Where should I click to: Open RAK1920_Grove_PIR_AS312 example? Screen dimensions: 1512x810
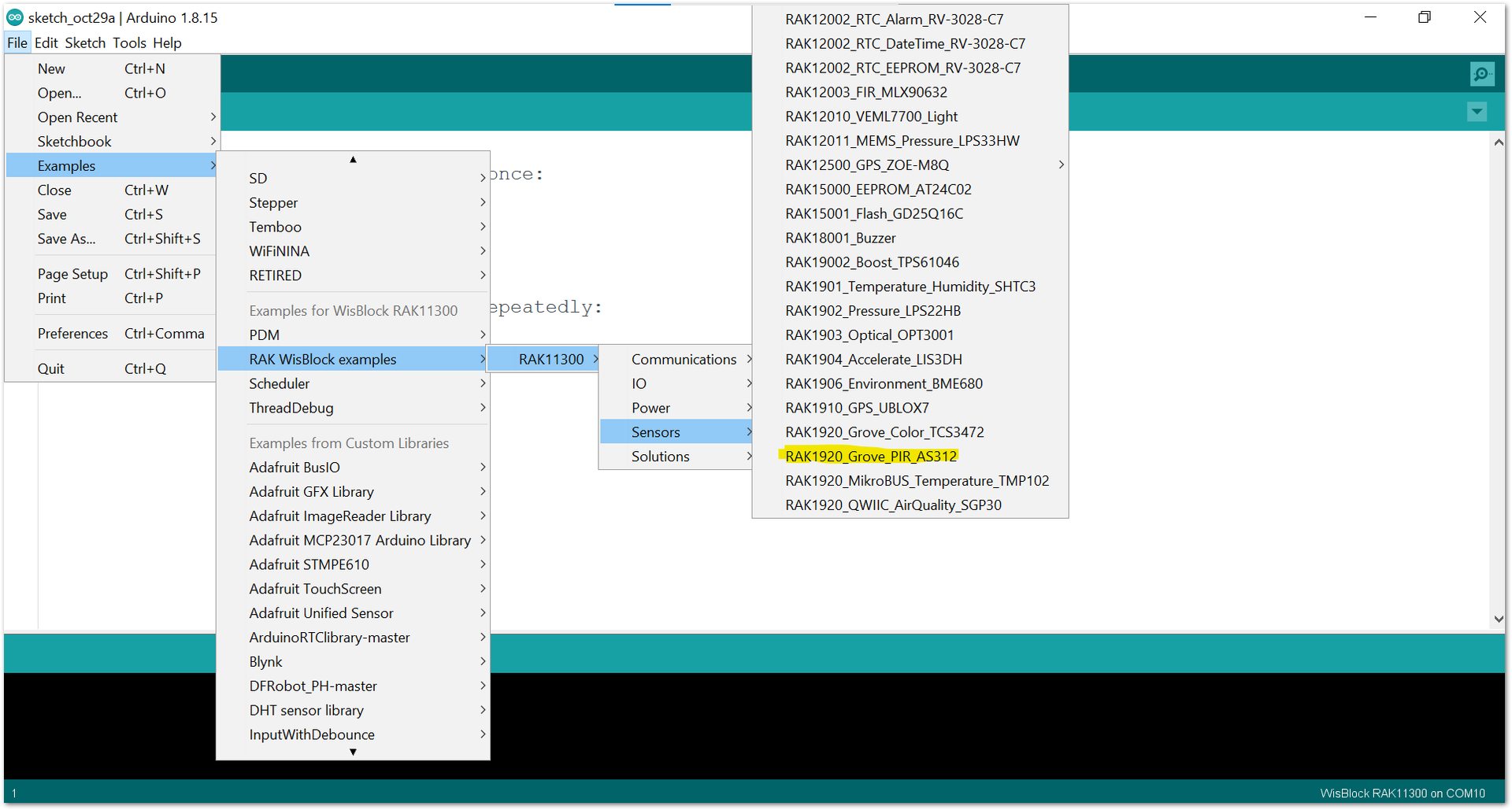click(910, 457)
